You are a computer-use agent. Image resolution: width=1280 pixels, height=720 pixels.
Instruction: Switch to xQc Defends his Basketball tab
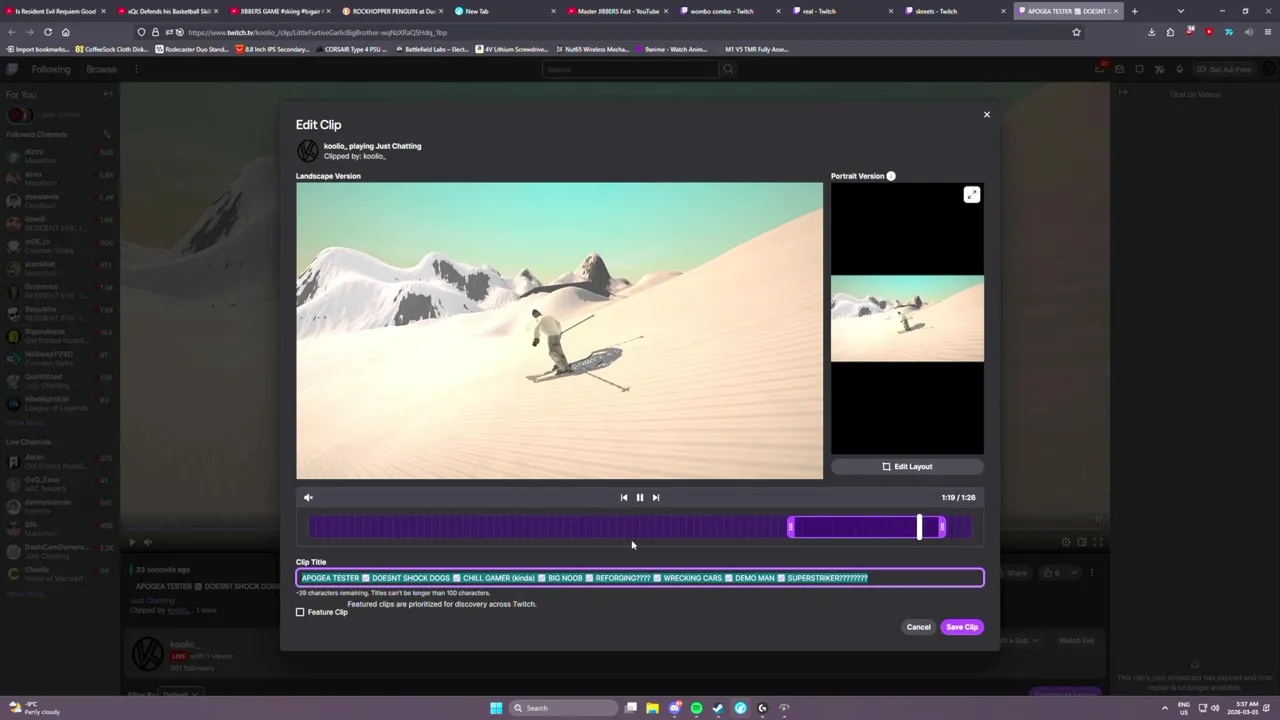[168, 11]
